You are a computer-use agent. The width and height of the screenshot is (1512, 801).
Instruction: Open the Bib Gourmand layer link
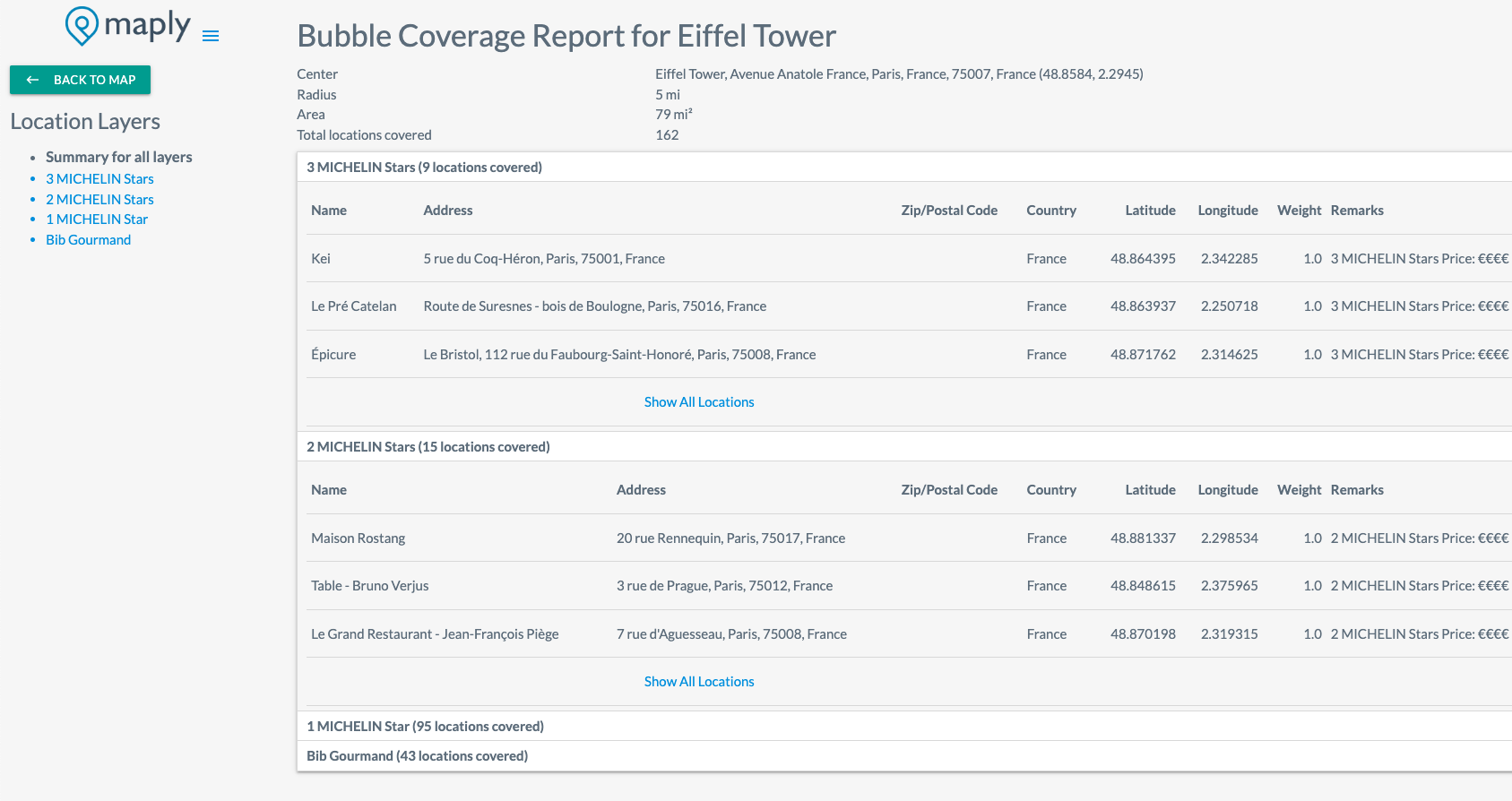88,240
